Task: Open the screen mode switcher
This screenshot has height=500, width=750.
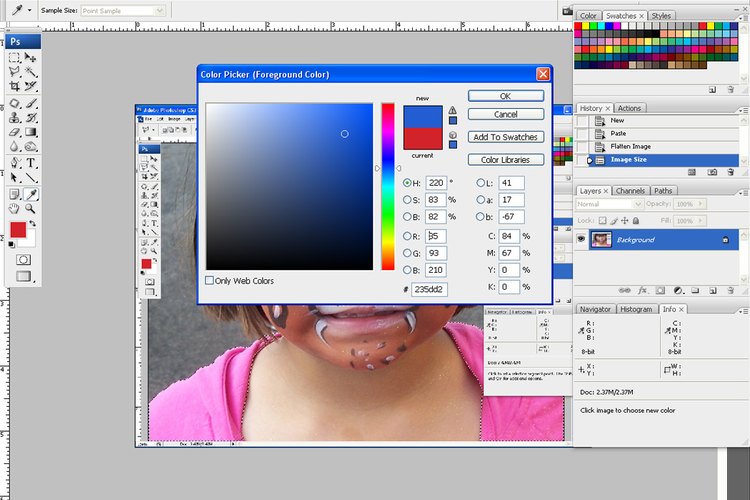Action: pyautogui.click(x=23, y=276)
